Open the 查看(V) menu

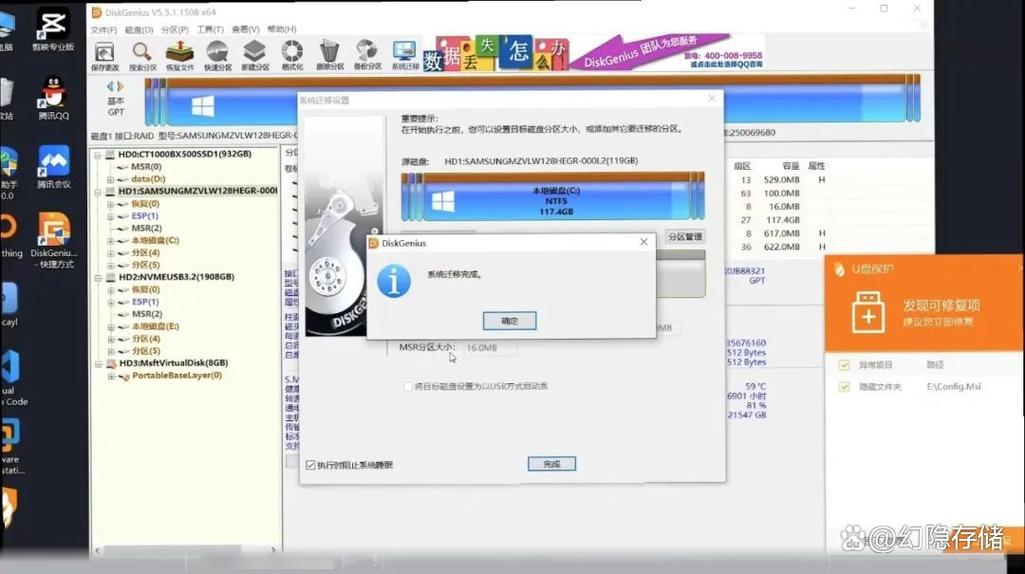pos(246,30)
